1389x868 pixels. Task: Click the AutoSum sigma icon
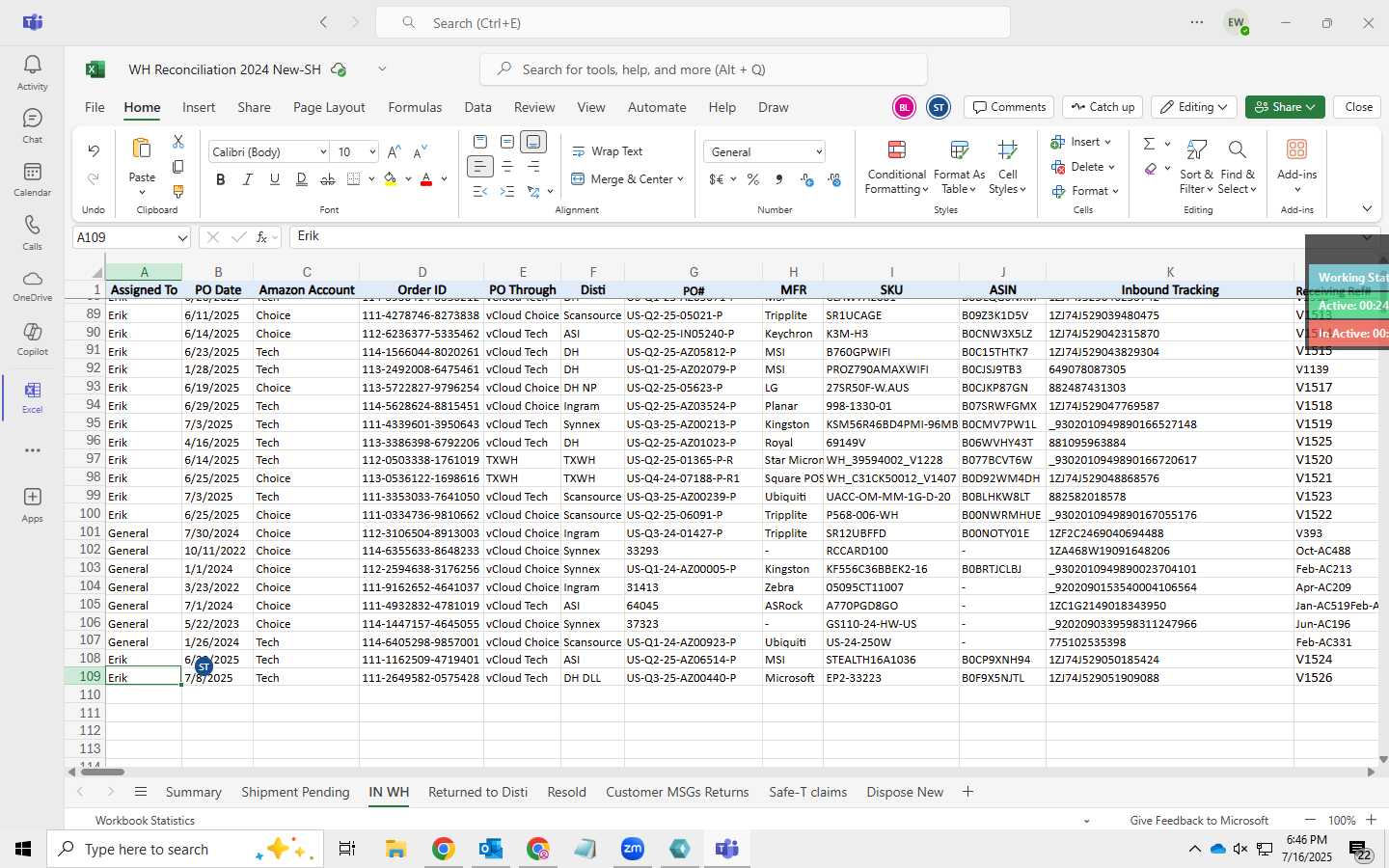(1149, 144)
